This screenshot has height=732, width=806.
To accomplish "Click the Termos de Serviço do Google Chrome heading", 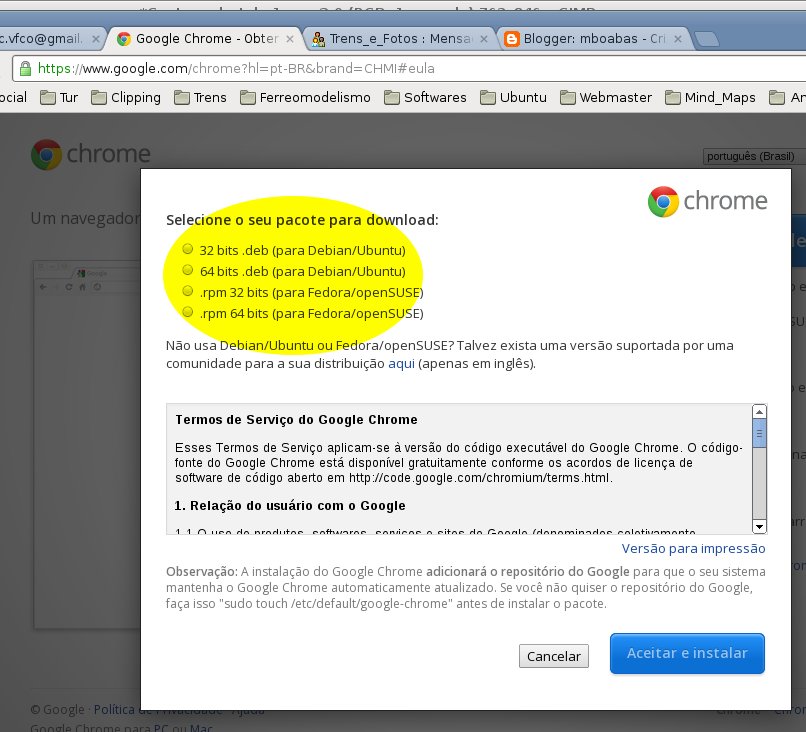I will 296,419.
